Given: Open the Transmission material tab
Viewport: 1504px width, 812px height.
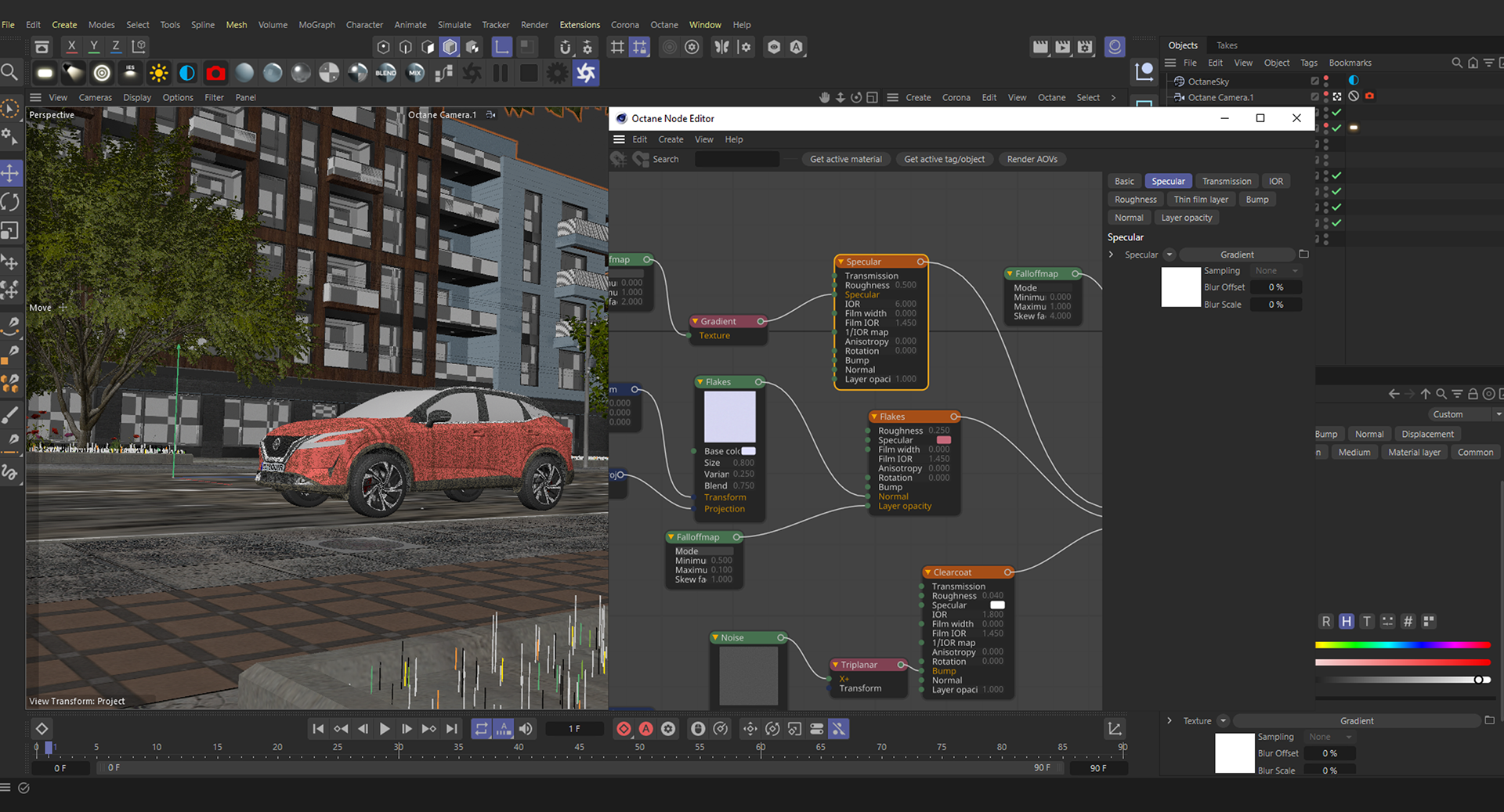Looking at the screenshot, I should [1227, 181].
